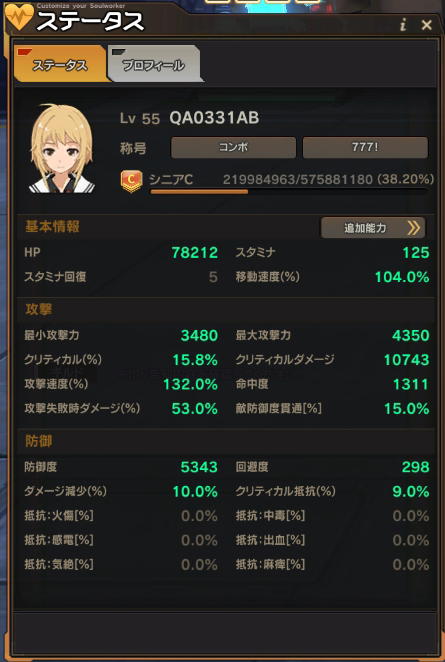The image size is (445, 662).
Task: Click the 基本情報 section header
Action: [52, 227]
